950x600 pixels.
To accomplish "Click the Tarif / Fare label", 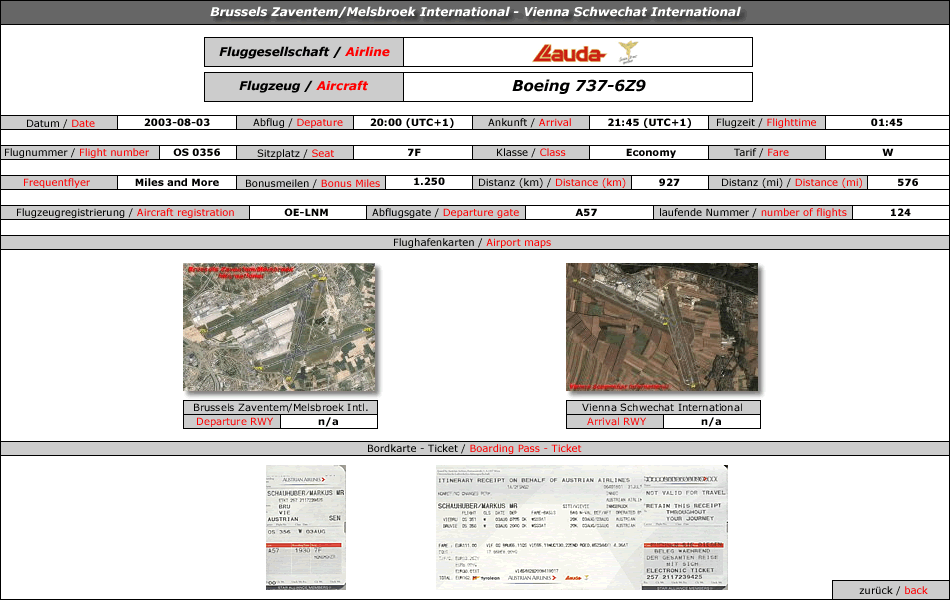I will pyautogui.click(x=767, y=153).
